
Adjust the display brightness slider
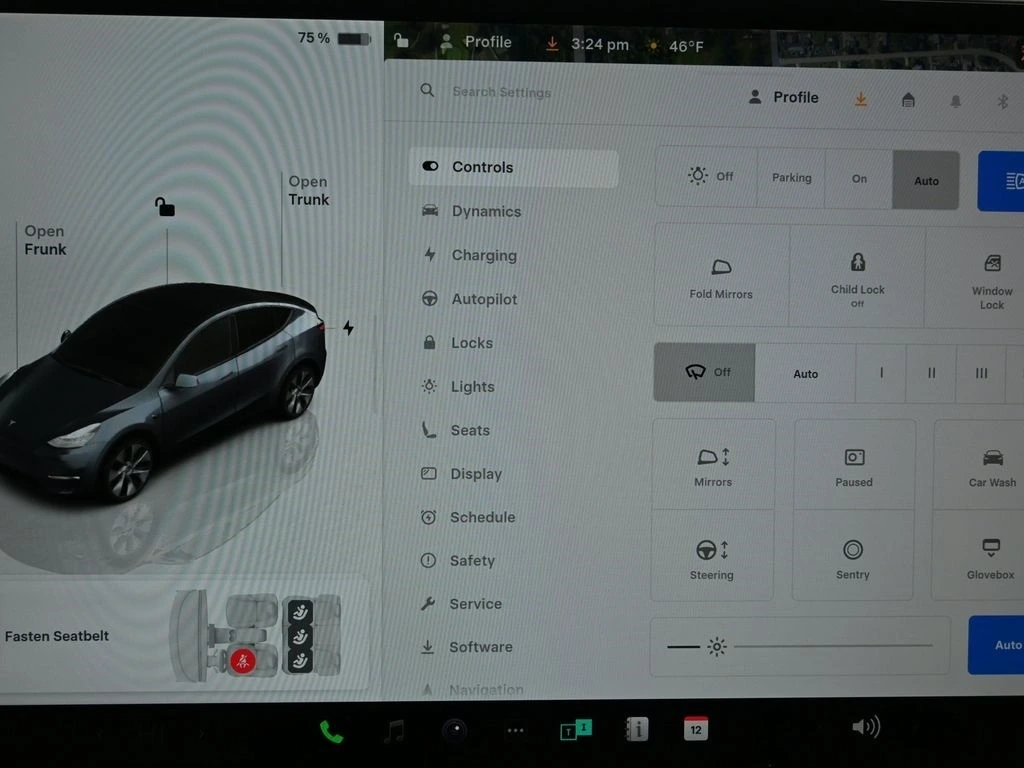click(832, 646)
